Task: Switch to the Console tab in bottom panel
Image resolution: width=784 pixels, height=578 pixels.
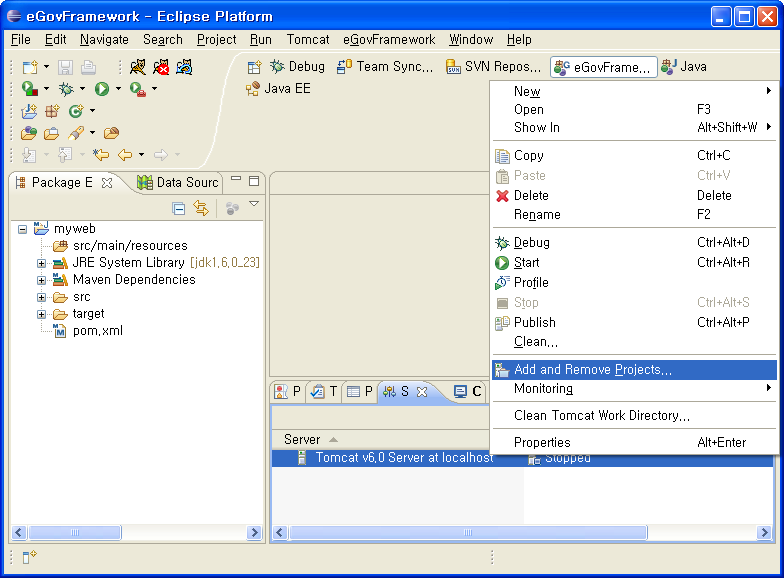Action: 468,392
